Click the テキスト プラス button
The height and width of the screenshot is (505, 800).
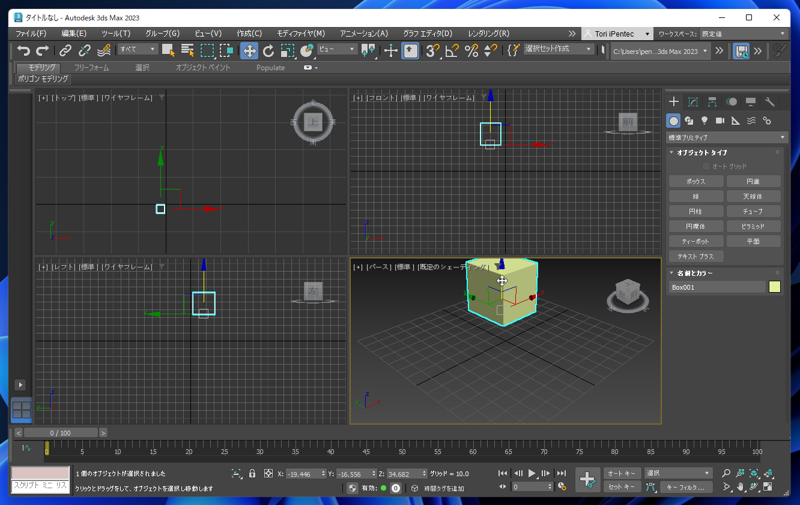pyautogui.click(x=696, y=256)
